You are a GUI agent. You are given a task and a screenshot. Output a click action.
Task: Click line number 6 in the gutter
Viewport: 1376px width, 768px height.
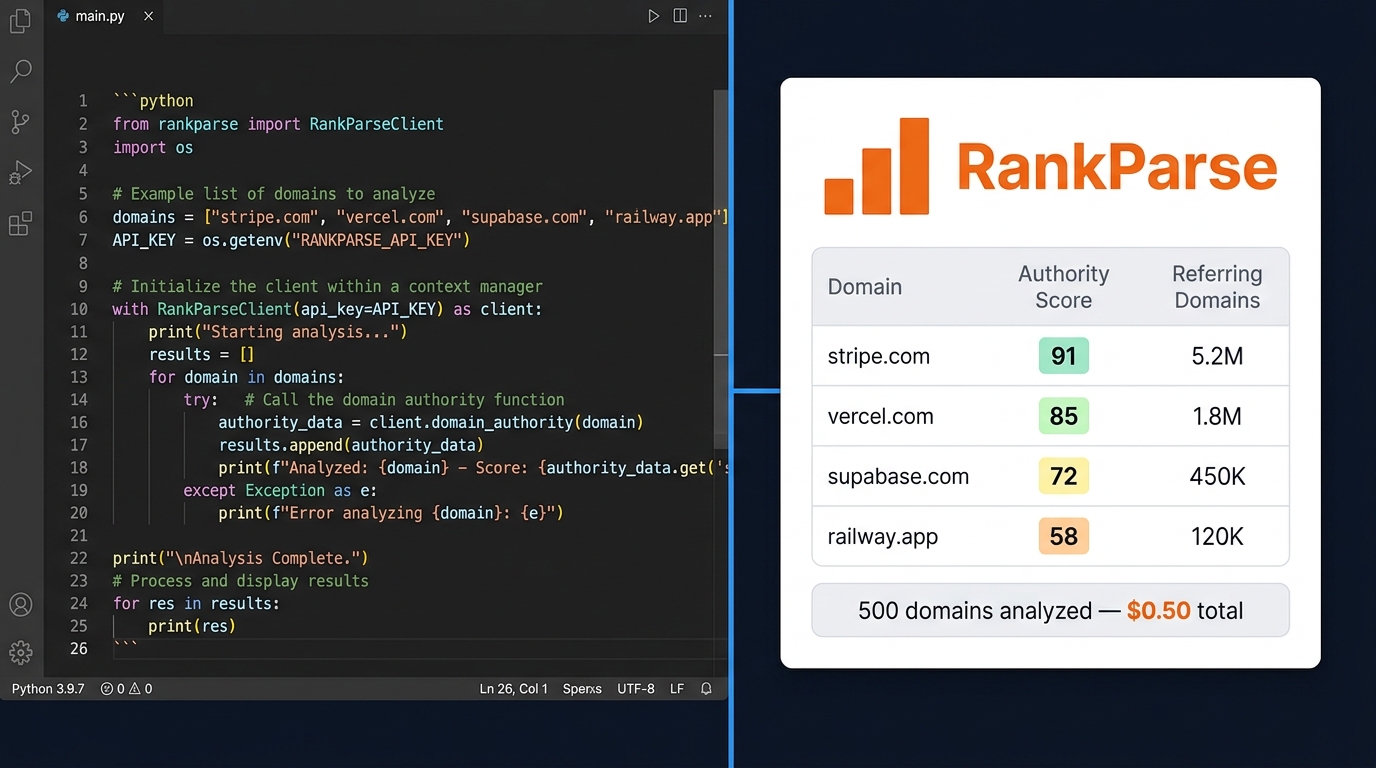pos(84,217)
